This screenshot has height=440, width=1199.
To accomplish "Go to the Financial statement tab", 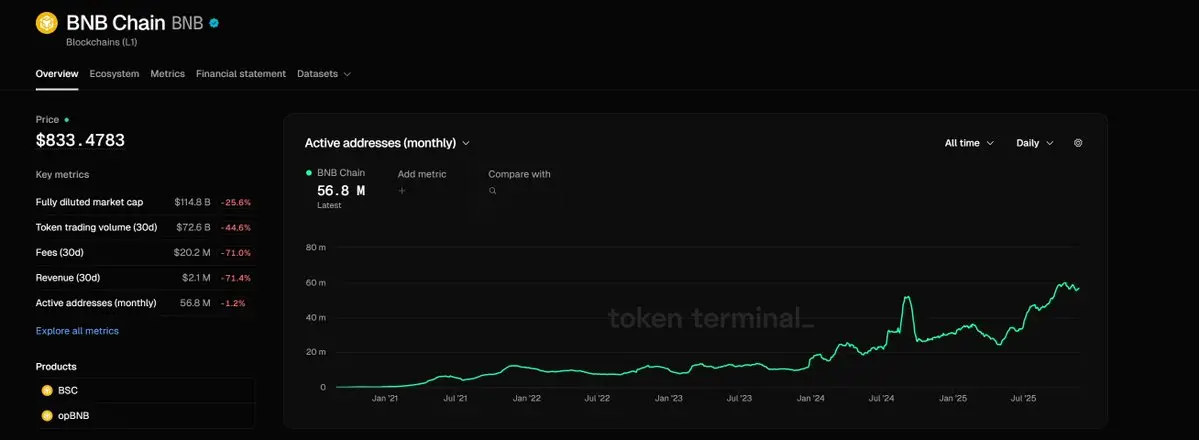I will (x=241, y=74).
